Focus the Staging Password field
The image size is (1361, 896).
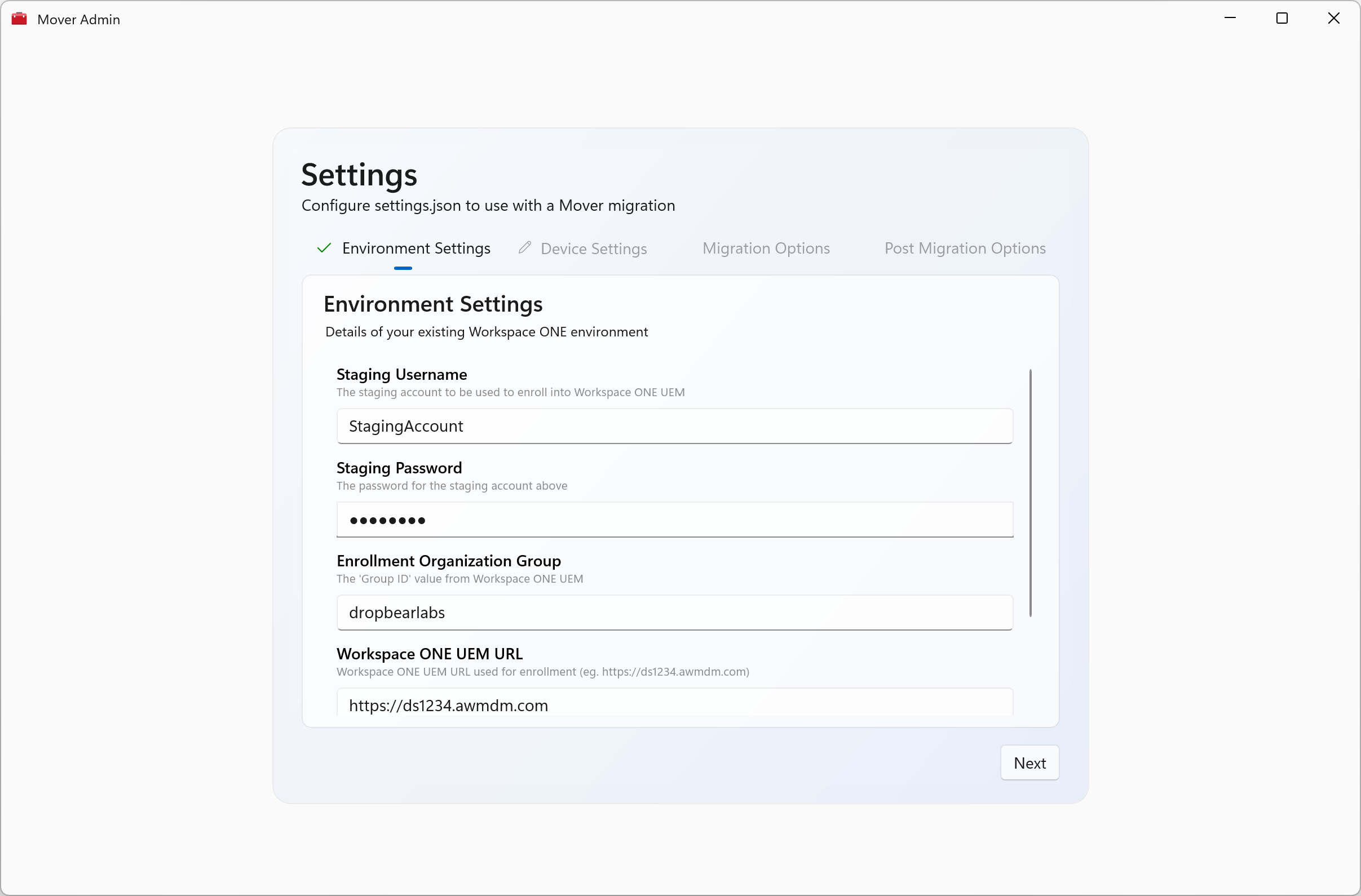click(675, 520)
